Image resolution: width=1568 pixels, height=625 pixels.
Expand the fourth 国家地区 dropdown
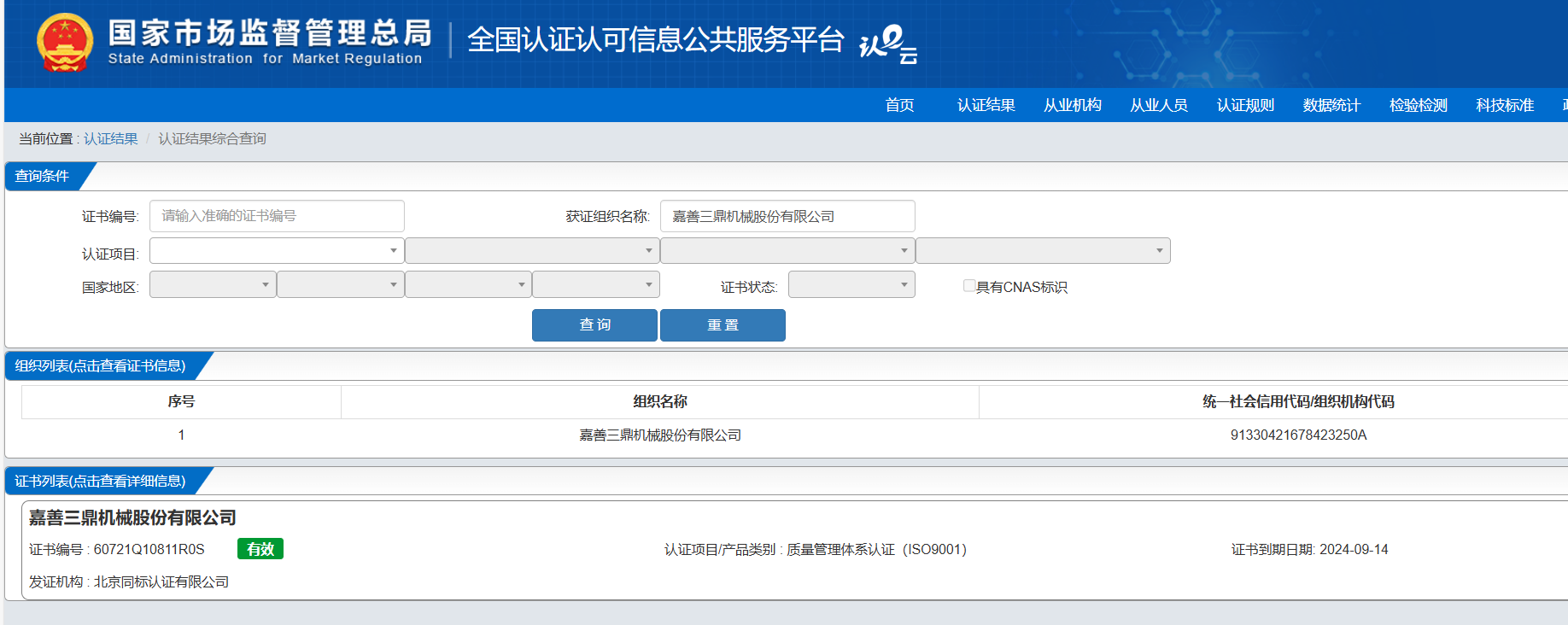pos(596,284)
